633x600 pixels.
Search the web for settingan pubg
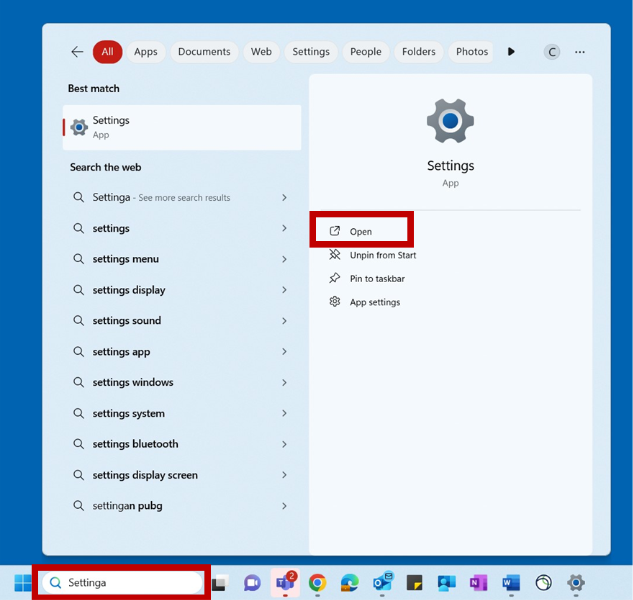pos(127,506)
